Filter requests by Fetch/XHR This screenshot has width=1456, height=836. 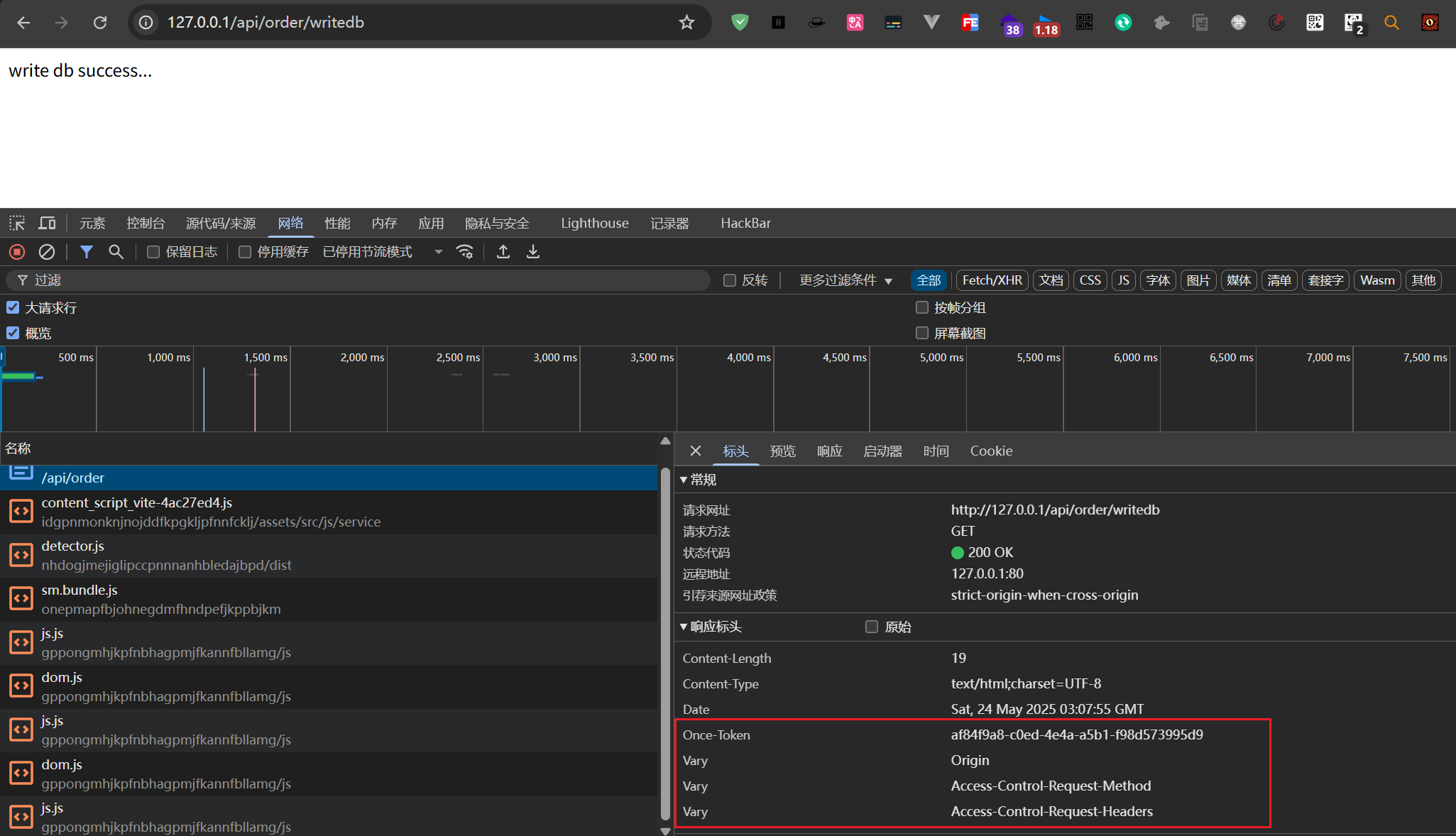tap(992, 280)
